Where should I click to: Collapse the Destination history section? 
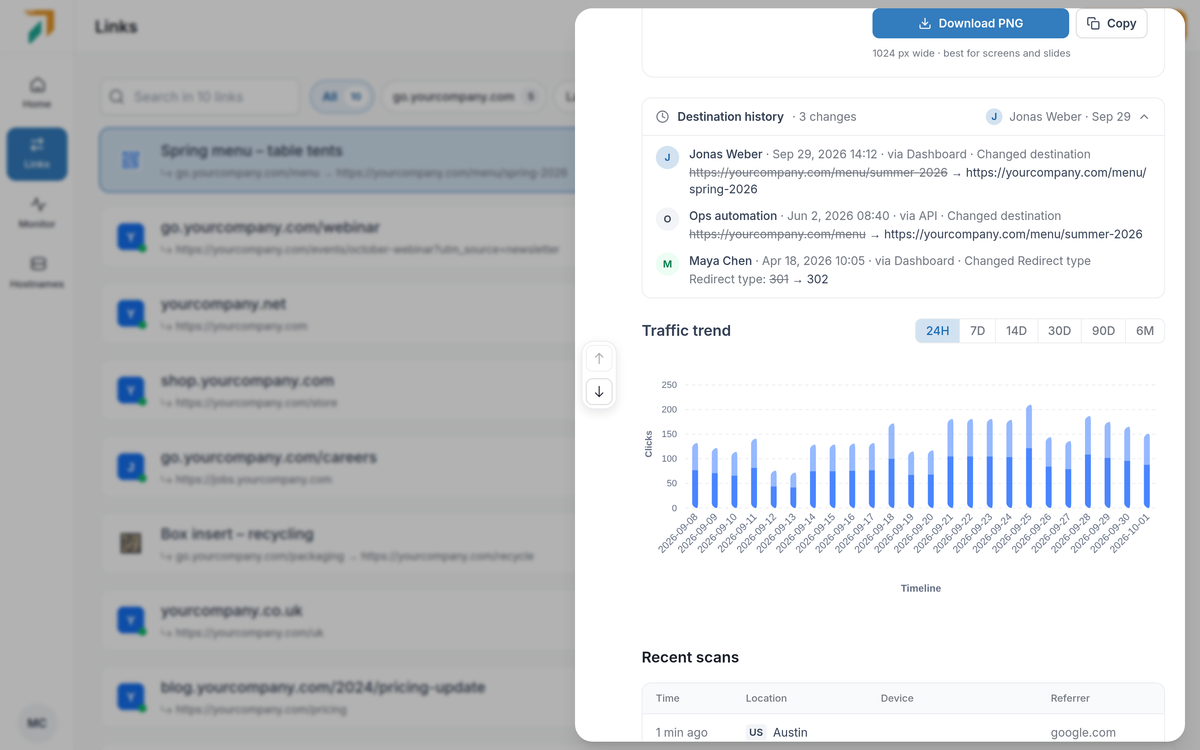1144,117
